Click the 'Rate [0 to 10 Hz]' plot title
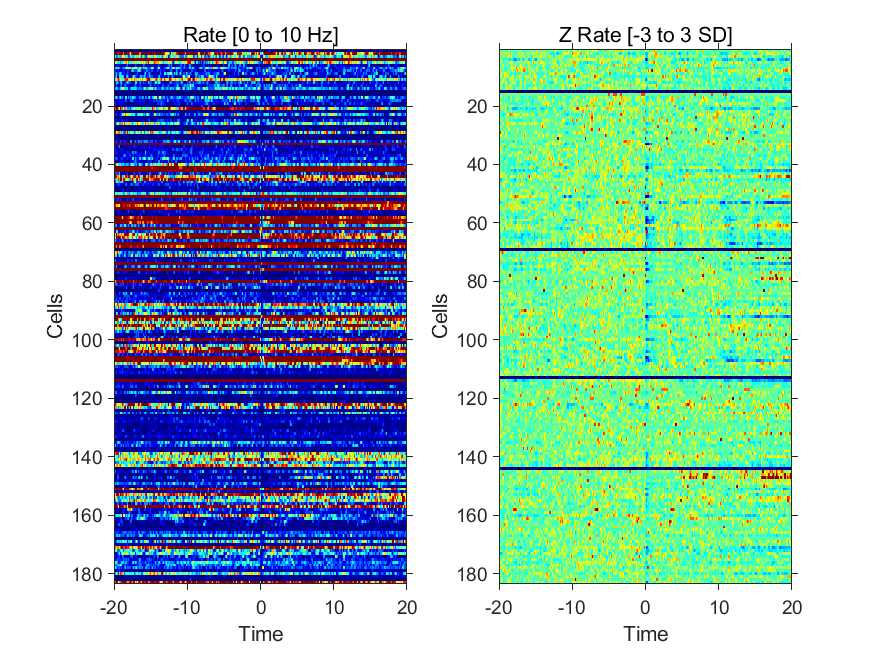Screen dimensions: 875x656 (261, 35)
